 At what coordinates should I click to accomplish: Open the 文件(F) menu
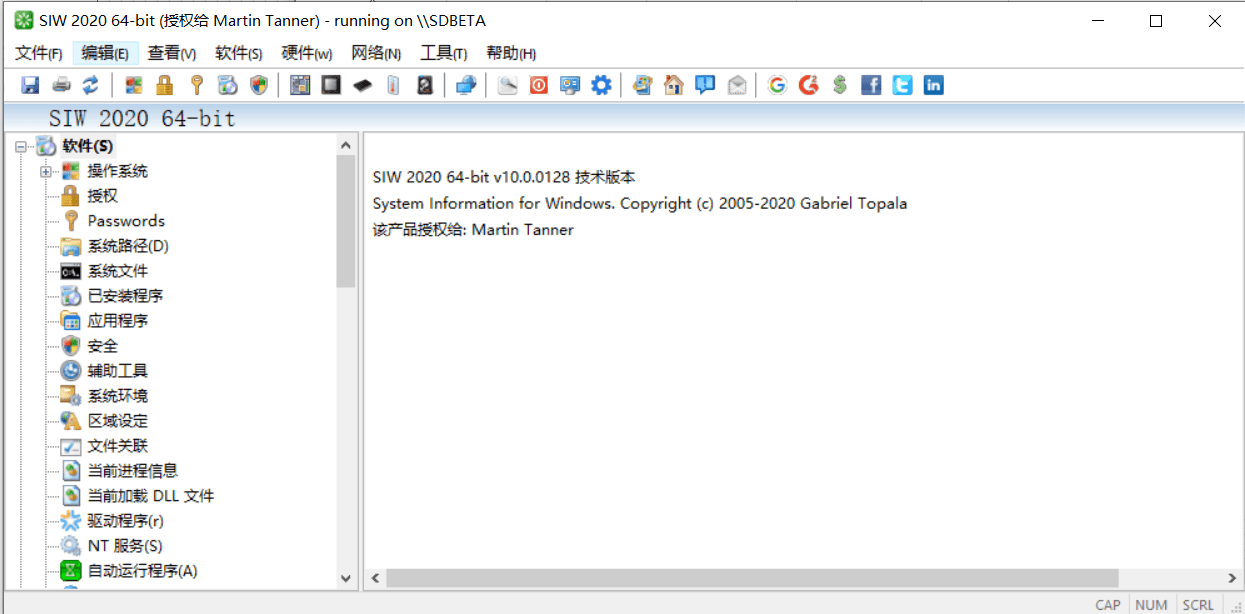39,53
